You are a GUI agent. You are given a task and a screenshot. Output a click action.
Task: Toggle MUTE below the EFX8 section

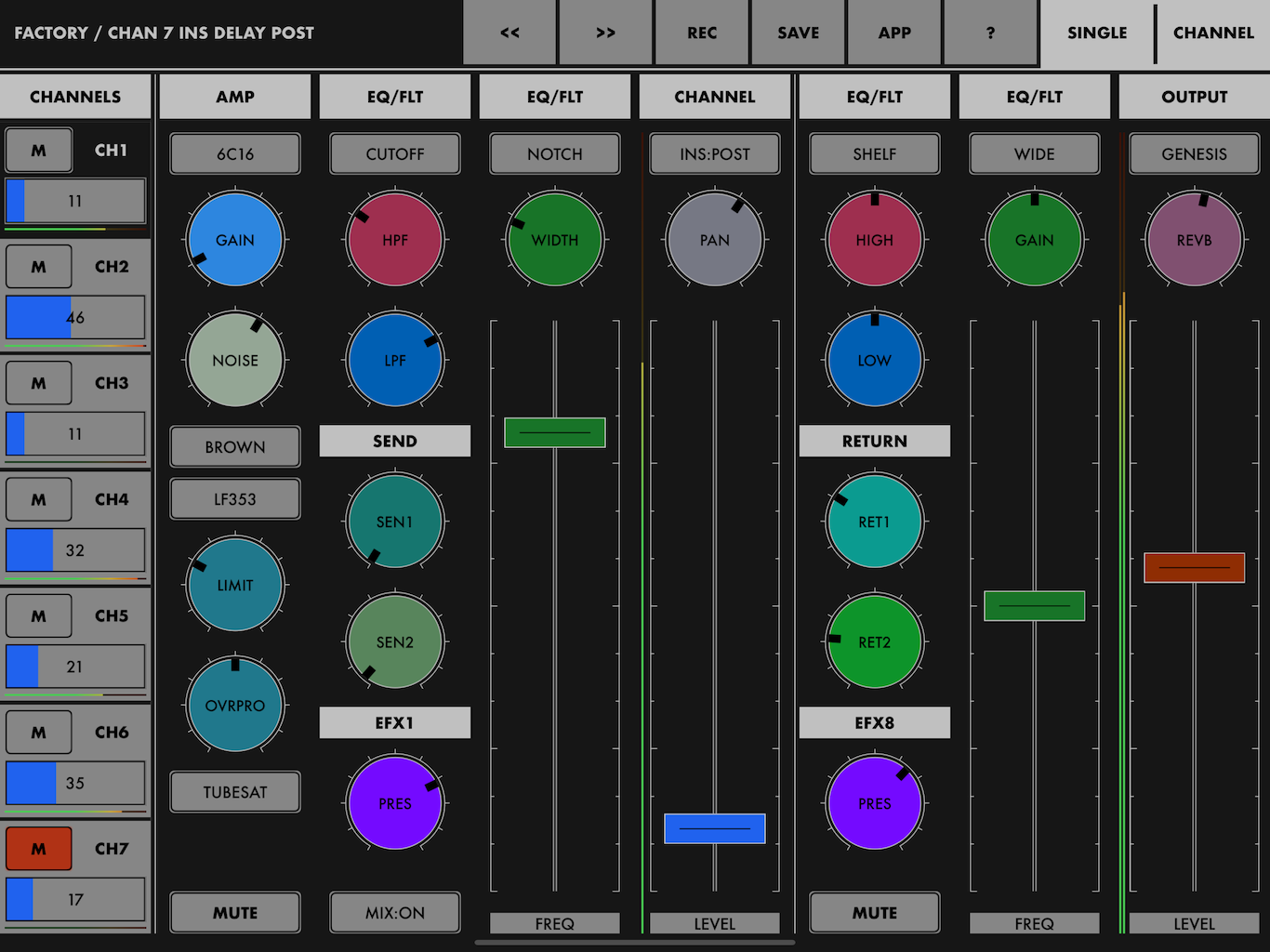(875, 913)
